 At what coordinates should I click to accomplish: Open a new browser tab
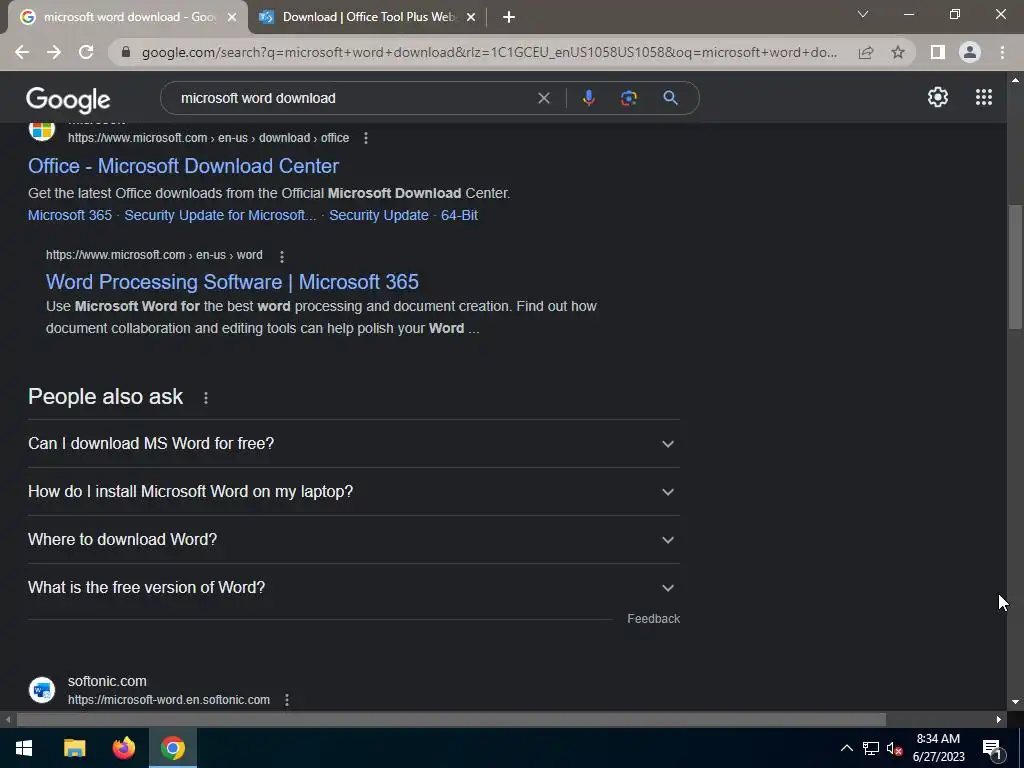tap(509, 18)
